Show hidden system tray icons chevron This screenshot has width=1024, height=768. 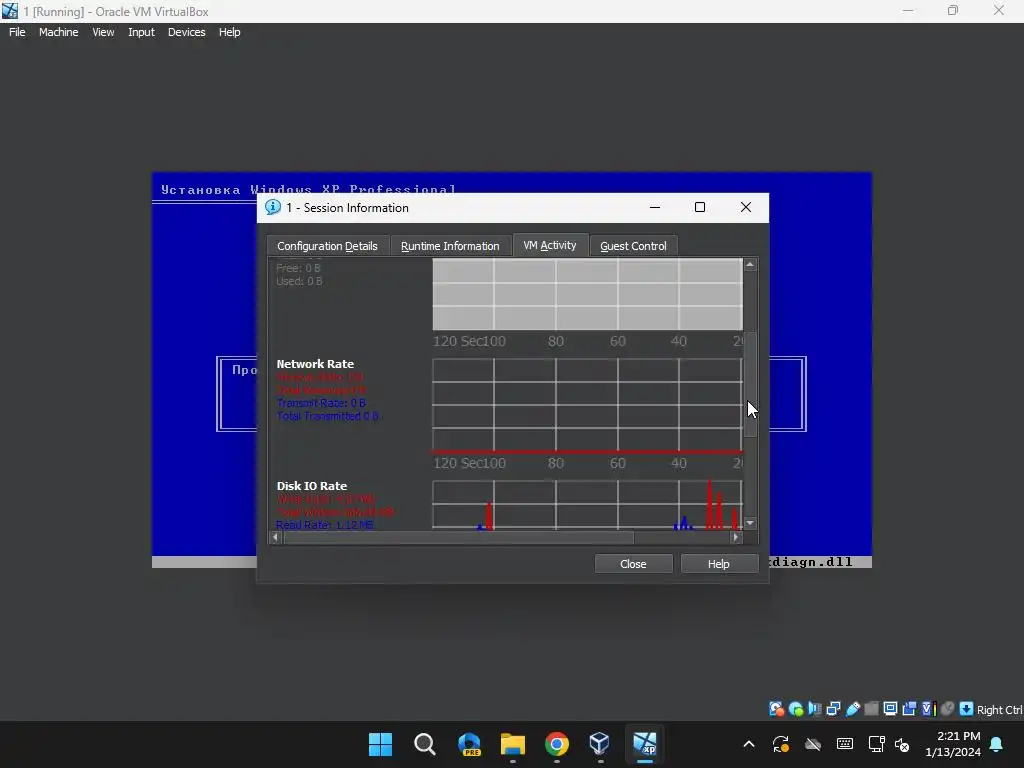749,744
